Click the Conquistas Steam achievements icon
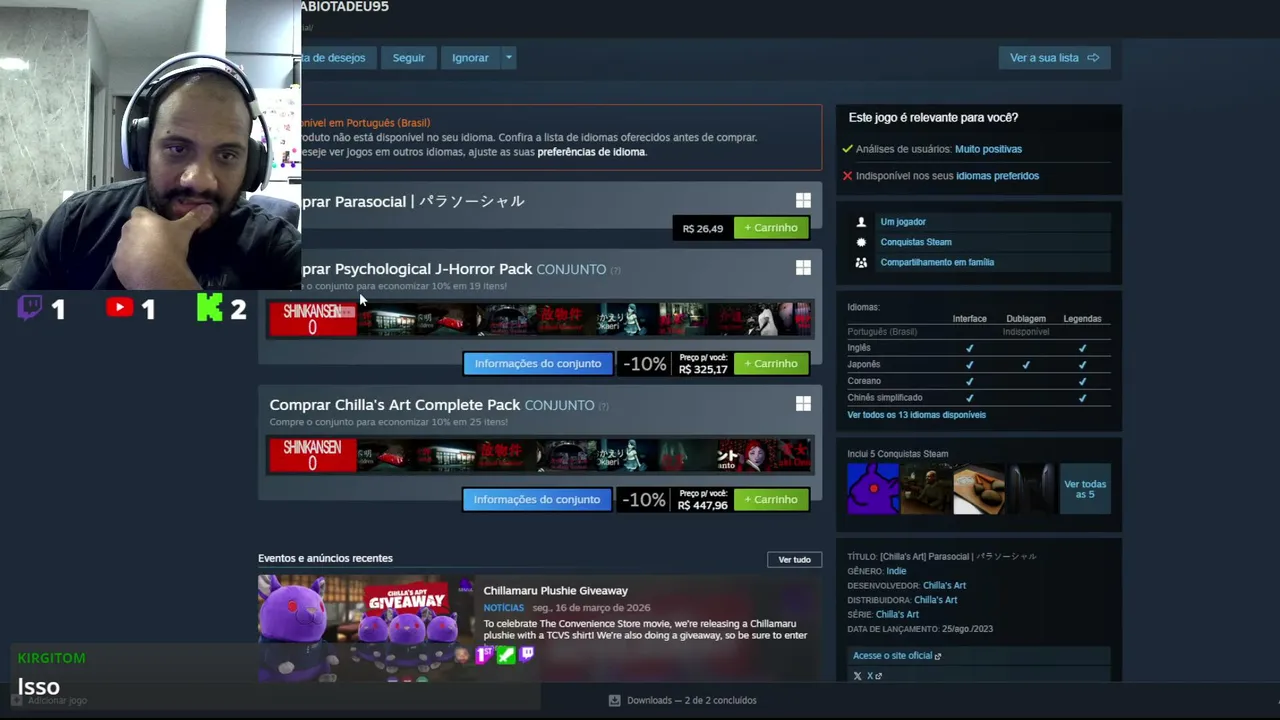Image resolution: width=1280 pixels, height=720 pixels. click(861, 242)
